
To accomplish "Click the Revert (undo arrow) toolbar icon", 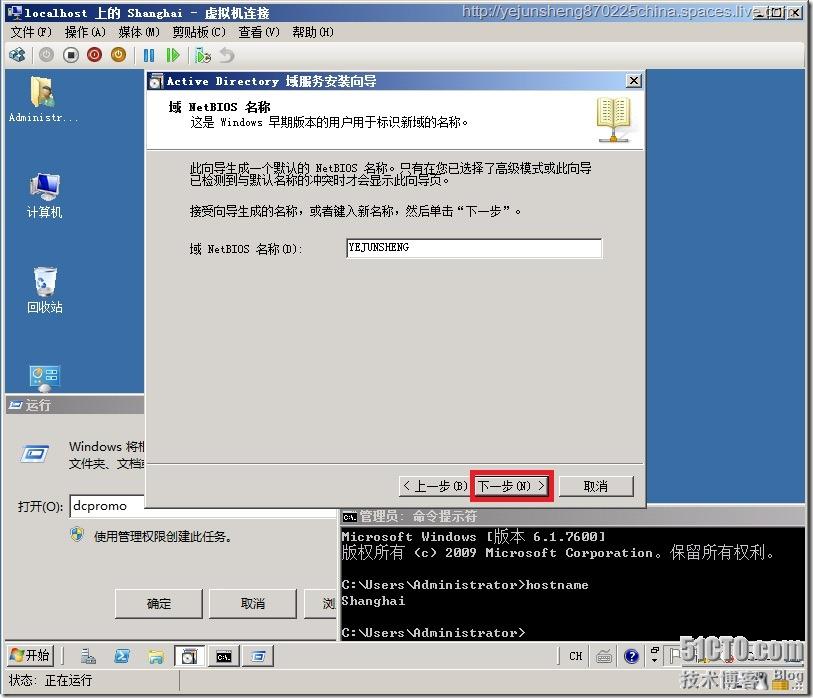I will (x=227, y=55).
